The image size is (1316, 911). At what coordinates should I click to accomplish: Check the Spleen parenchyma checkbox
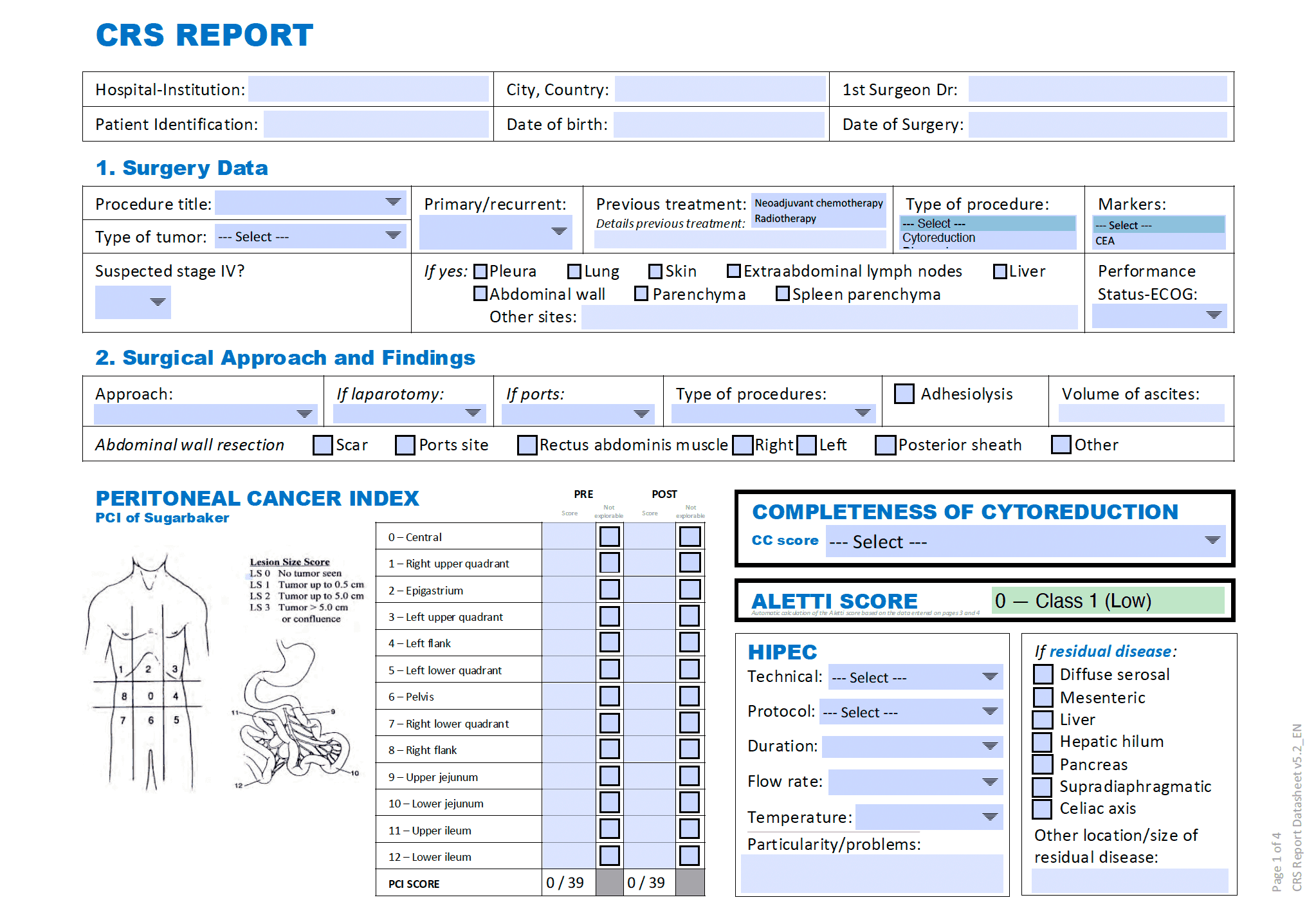click(x=783, y=294)
